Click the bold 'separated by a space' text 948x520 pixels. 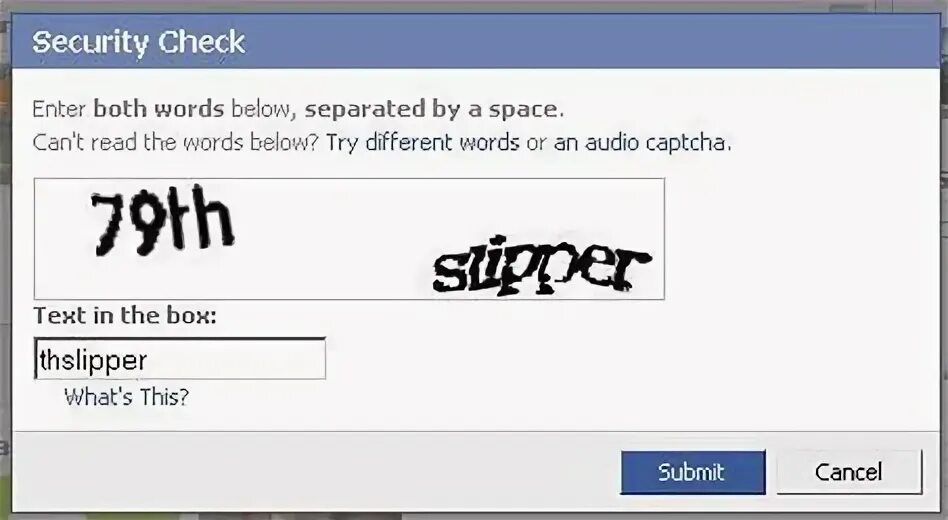432,109
